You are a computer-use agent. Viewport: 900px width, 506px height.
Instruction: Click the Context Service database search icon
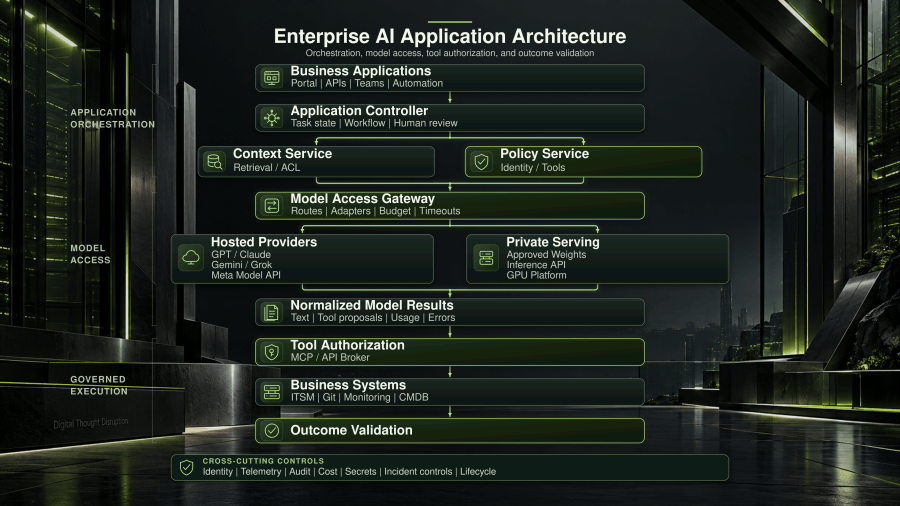pos(214,162)
